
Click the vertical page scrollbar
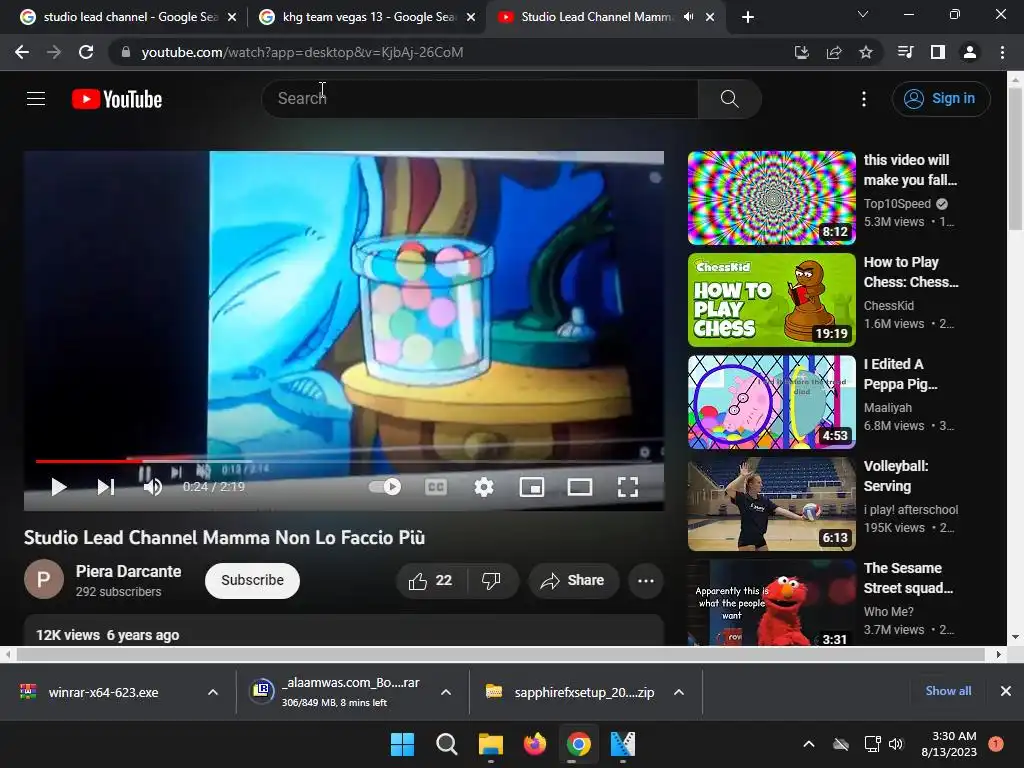coord(1015,160)
